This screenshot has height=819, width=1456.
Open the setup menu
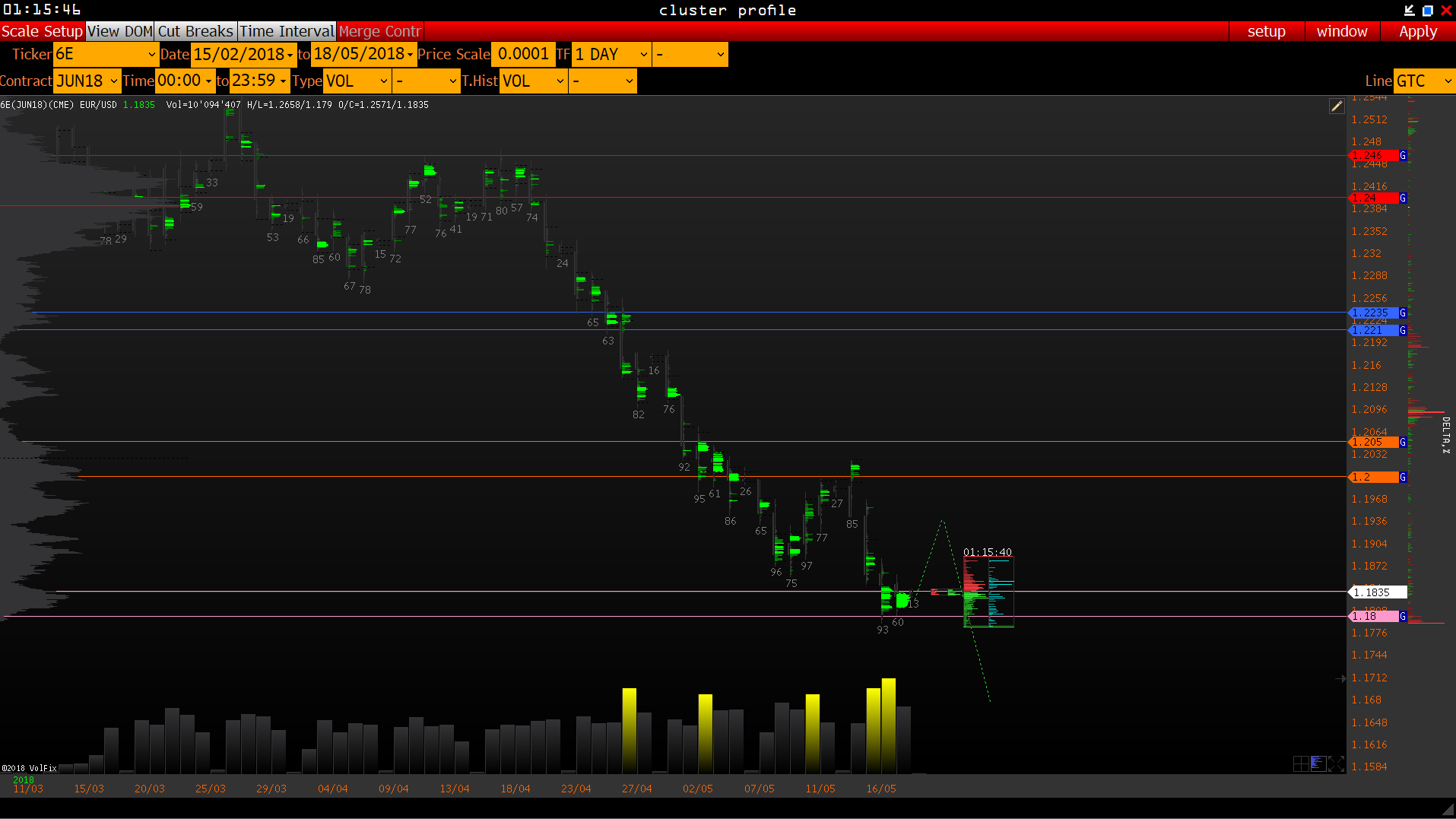(1266, 31)
